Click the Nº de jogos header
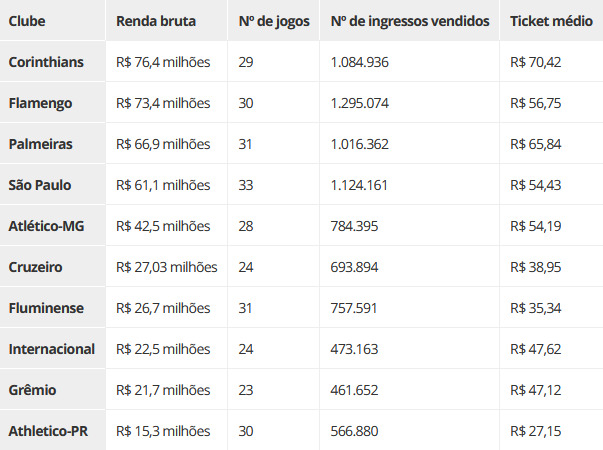This screenshot has height=450, width=603. point(274,21)
